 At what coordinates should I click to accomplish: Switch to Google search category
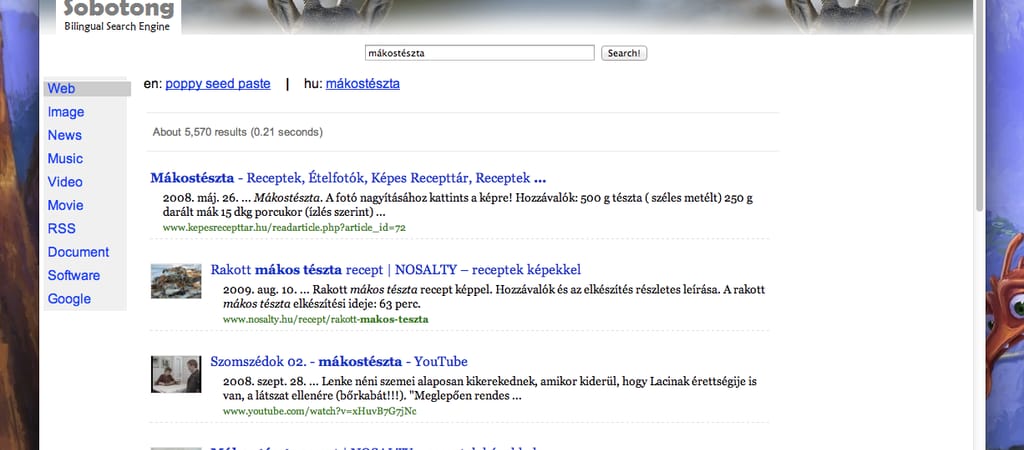(69, 299)
